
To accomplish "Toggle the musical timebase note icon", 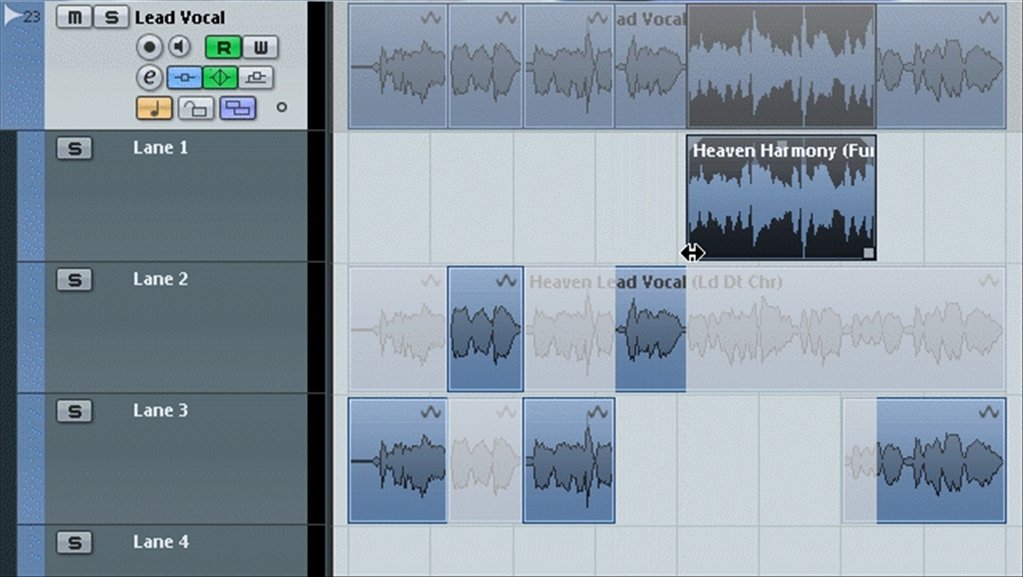I will (155, 108).
